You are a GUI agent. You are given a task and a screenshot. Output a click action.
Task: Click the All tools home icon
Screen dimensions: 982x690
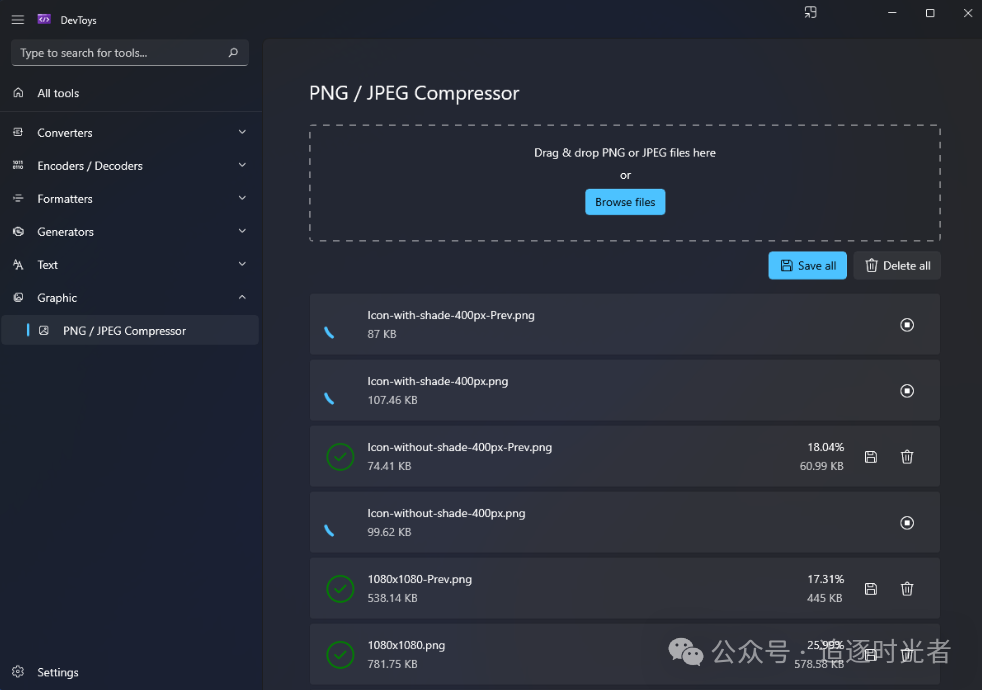pos(18,93)
